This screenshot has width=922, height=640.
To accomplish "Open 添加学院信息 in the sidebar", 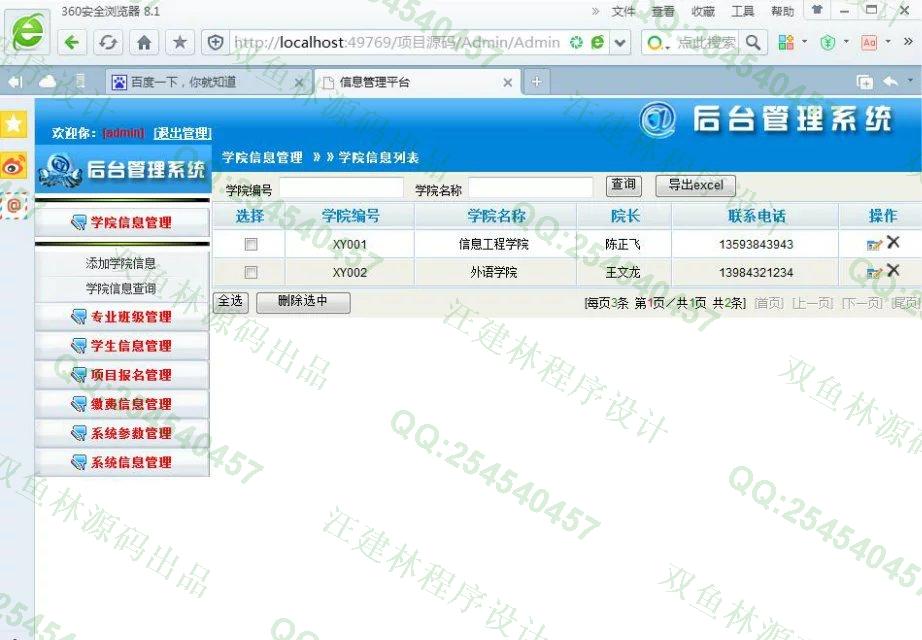I will tap(120, 264).
